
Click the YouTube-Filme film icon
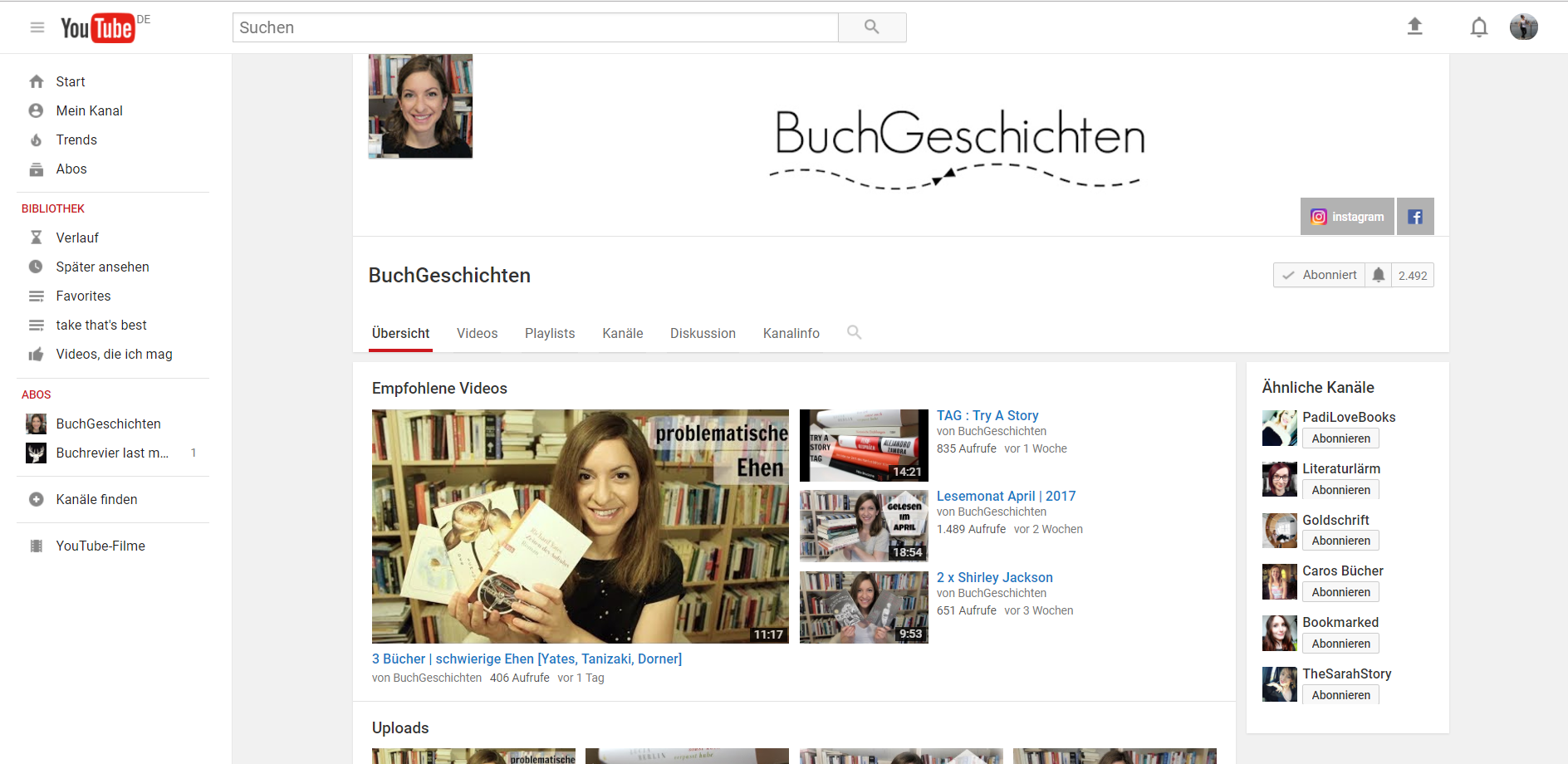(x=37, y=546)
